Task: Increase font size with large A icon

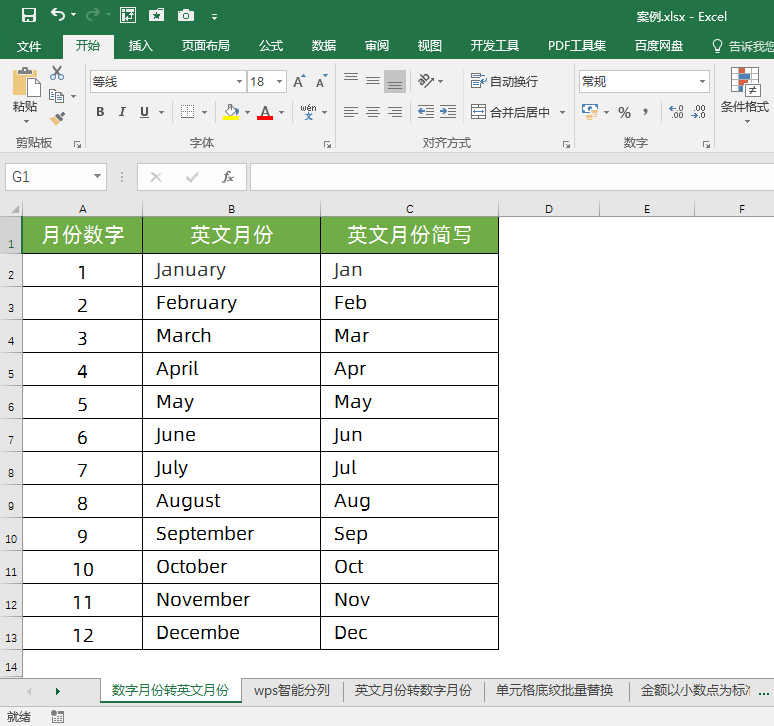Action: coord(299,81)
